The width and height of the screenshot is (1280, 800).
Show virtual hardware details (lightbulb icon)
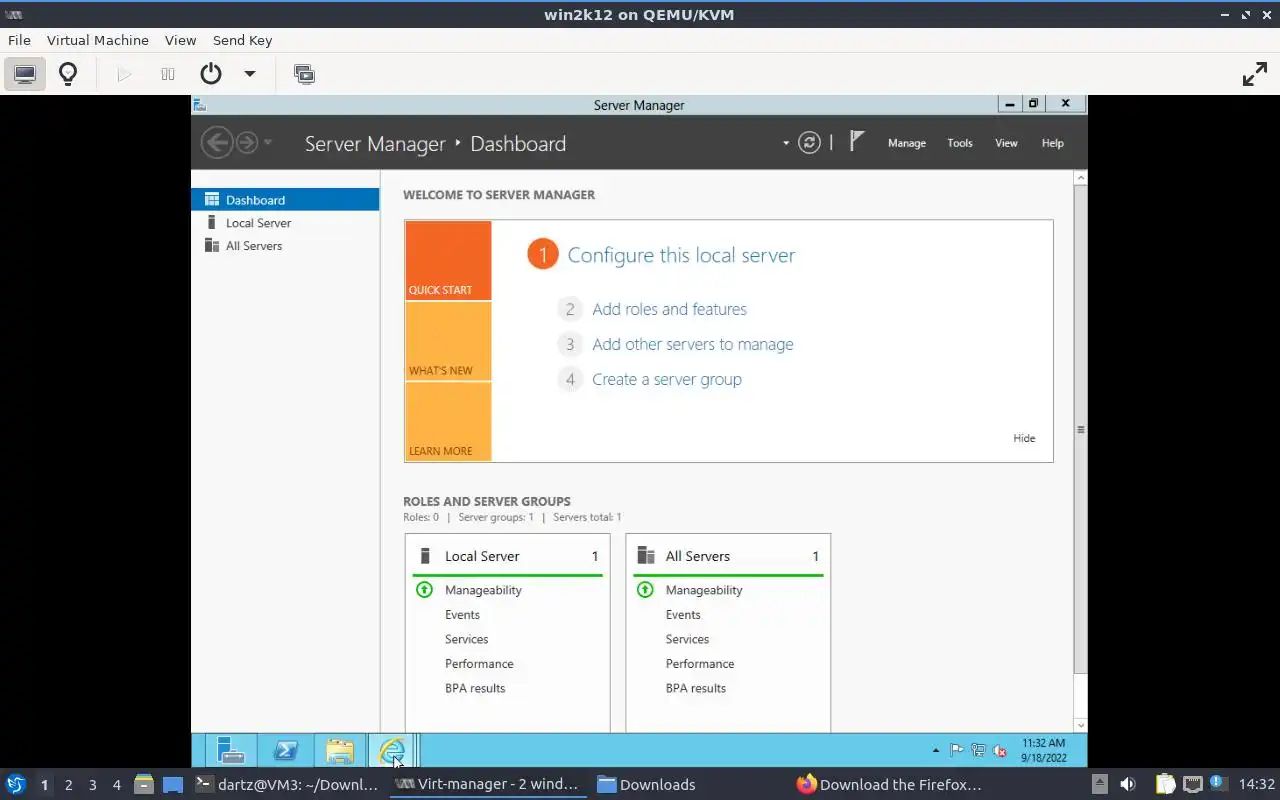[68, 74]
